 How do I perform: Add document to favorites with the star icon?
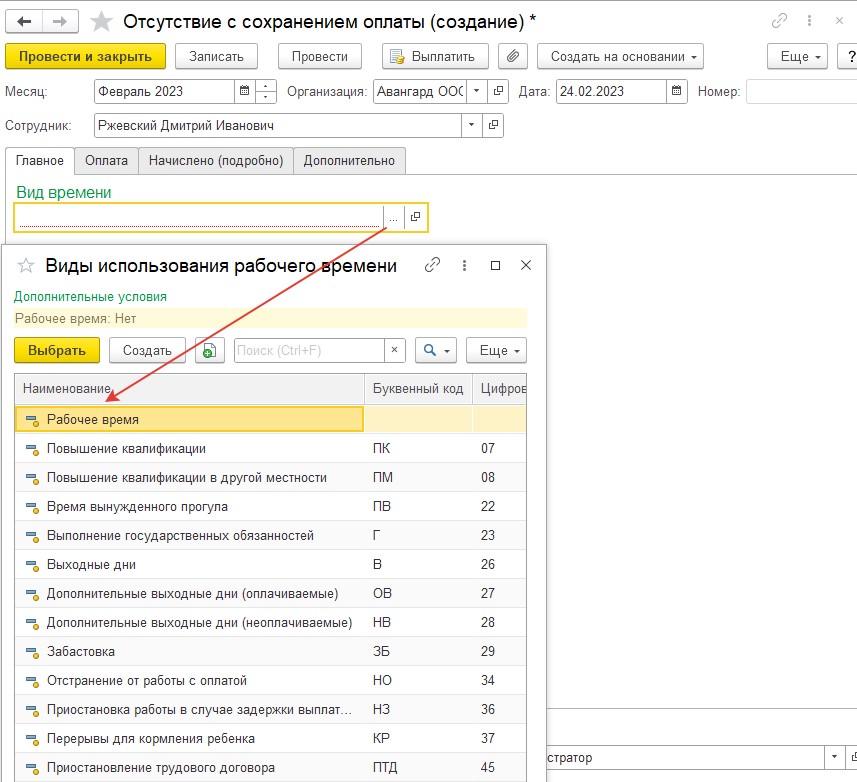click(x=101, y=22)
